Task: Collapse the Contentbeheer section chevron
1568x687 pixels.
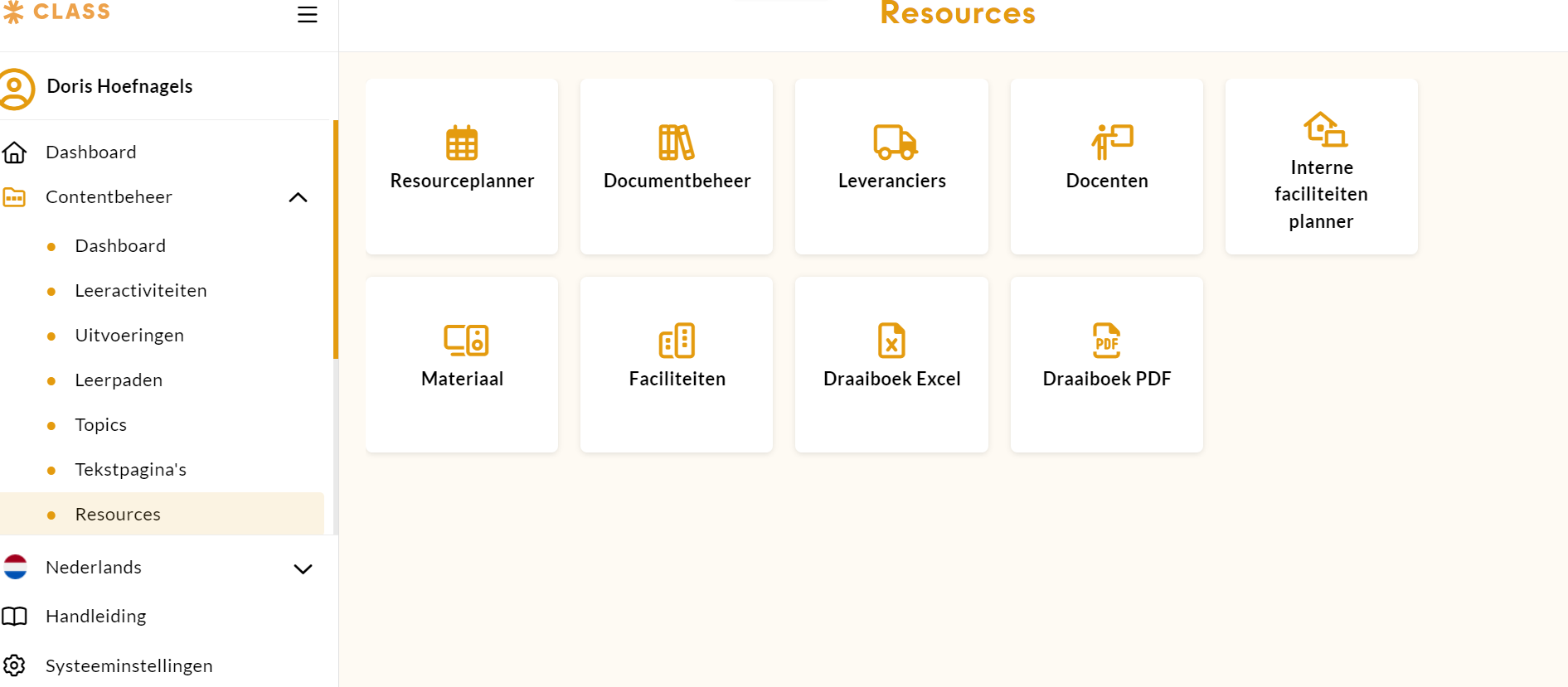Action: click(298, 197)
